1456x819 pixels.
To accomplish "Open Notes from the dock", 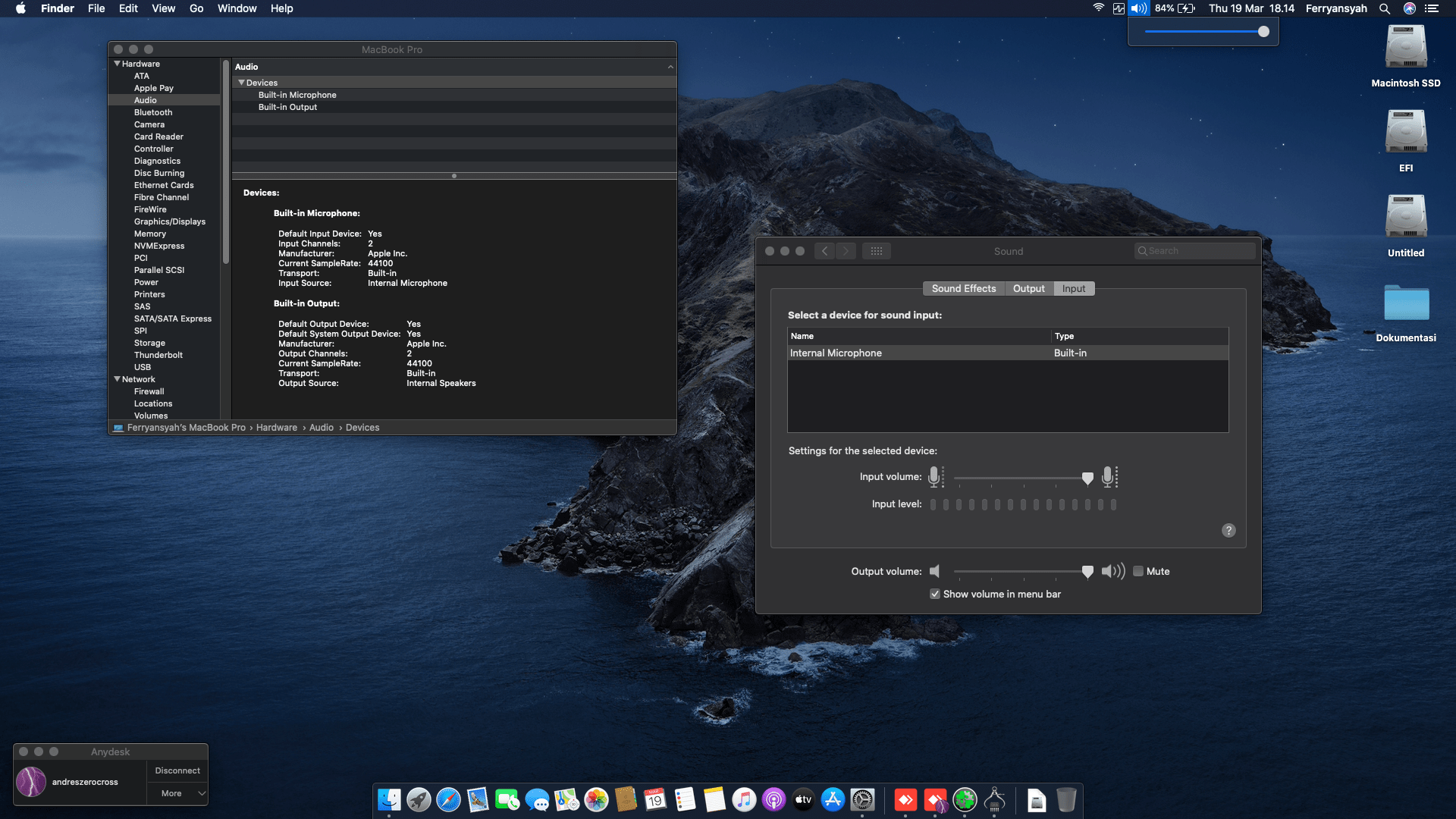I will tap(714, 799).
